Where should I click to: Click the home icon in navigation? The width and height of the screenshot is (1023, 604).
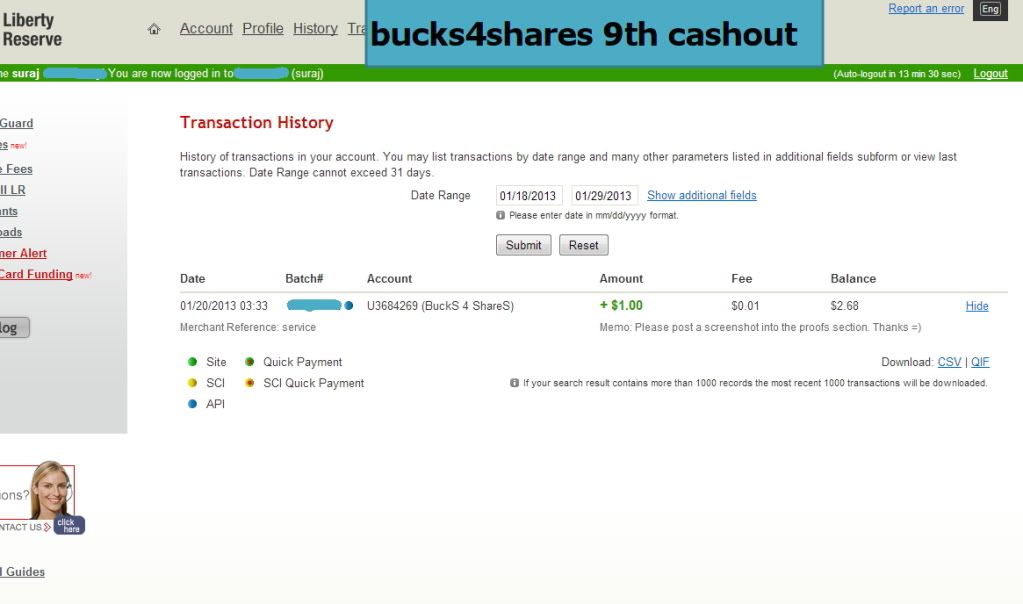(154, 29)
